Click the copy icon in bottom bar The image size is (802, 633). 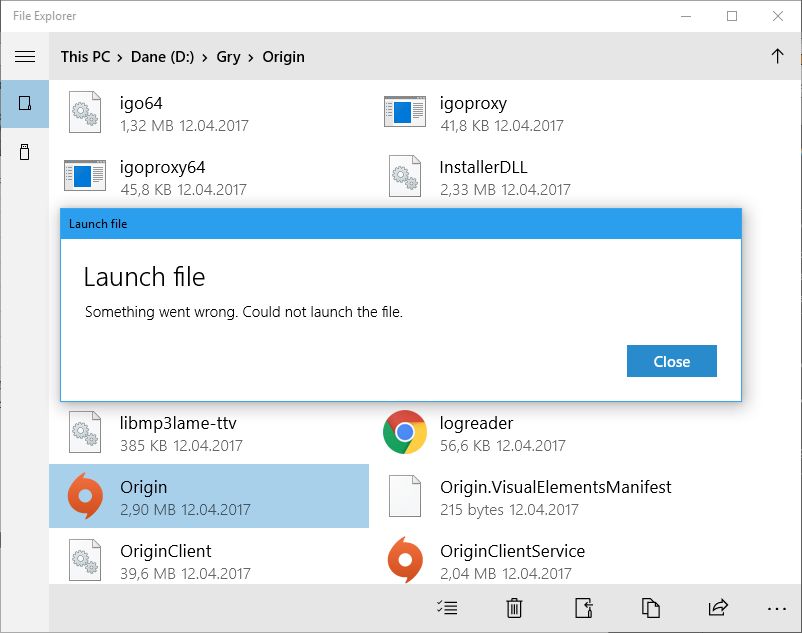coord(651,607)
